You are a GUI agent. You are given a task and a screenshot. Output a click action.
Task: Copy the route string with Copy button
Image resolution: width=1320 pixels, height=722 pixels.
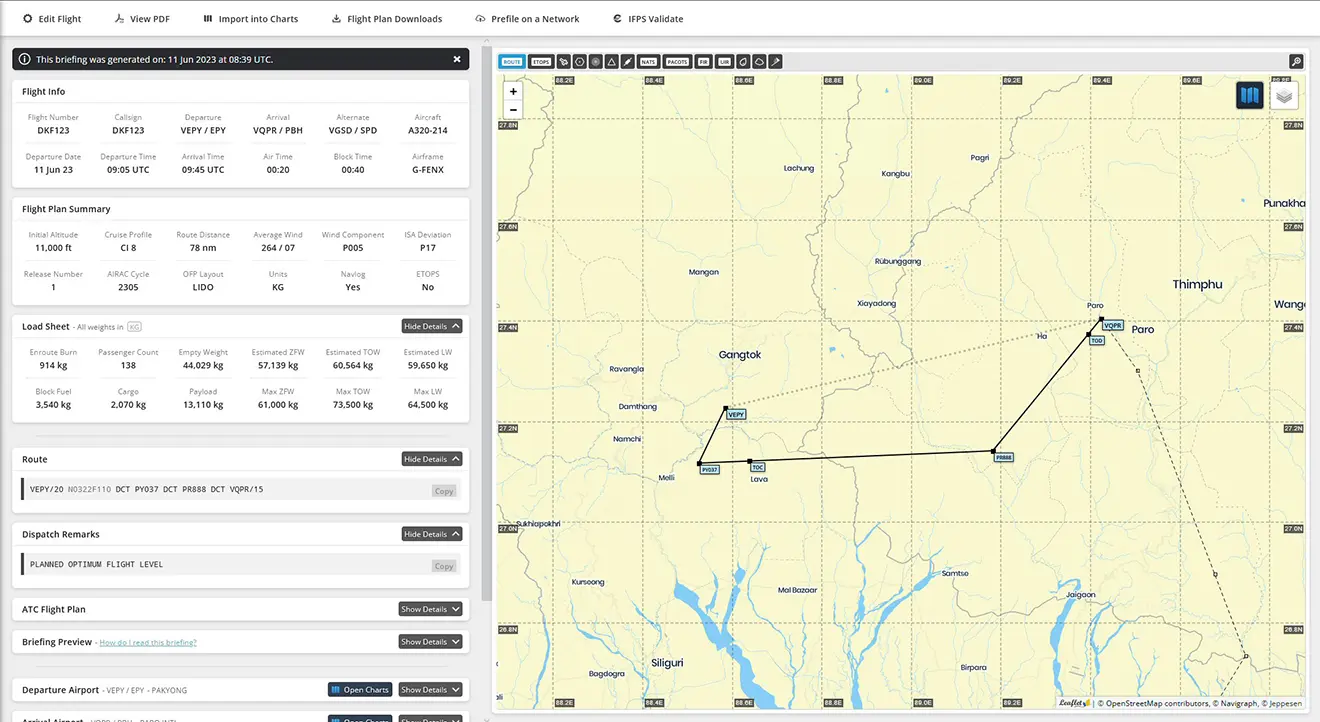tap(444, 491)
